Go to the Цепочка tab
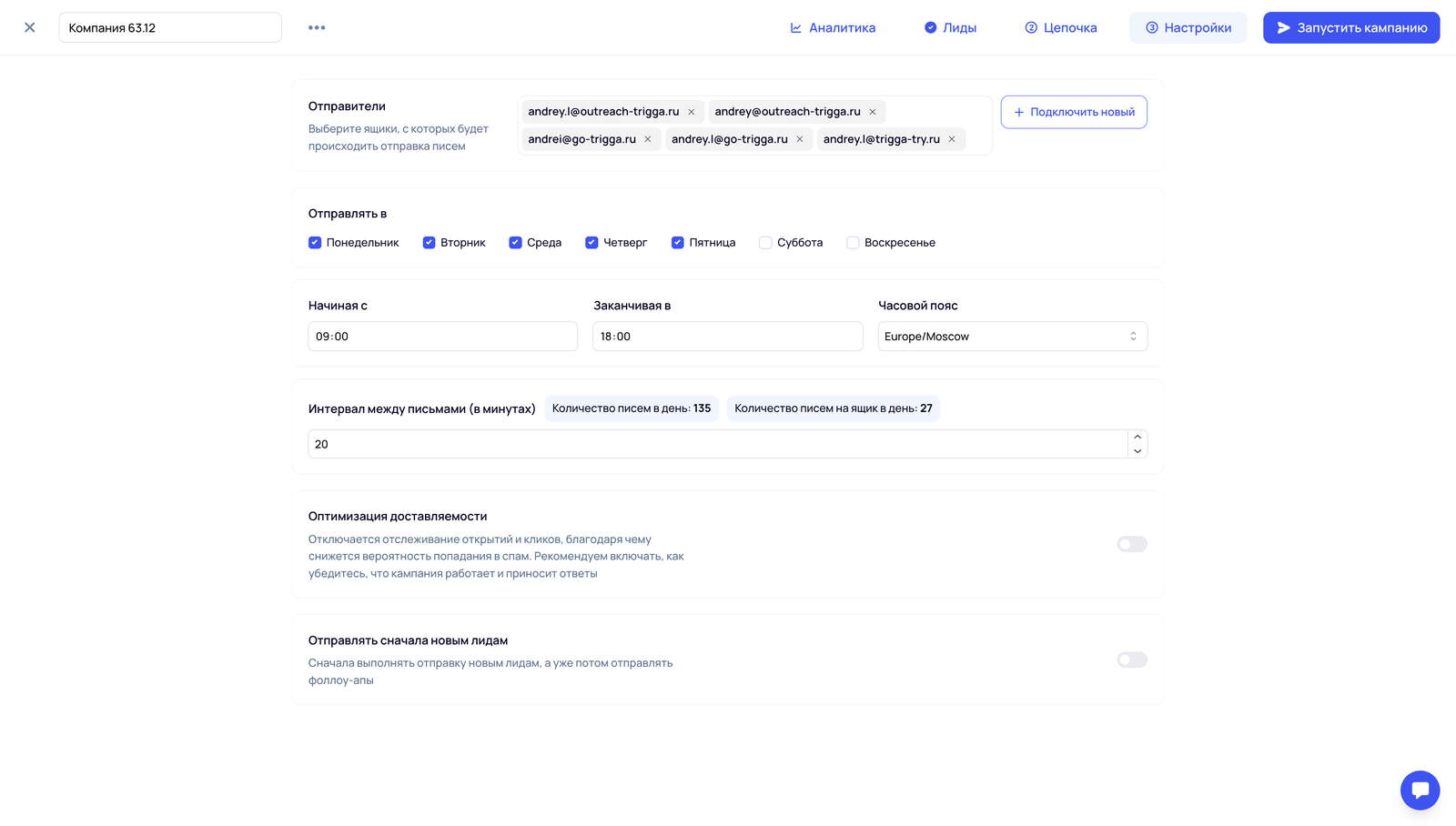The image size is (1456, 826). [1061, 28]
